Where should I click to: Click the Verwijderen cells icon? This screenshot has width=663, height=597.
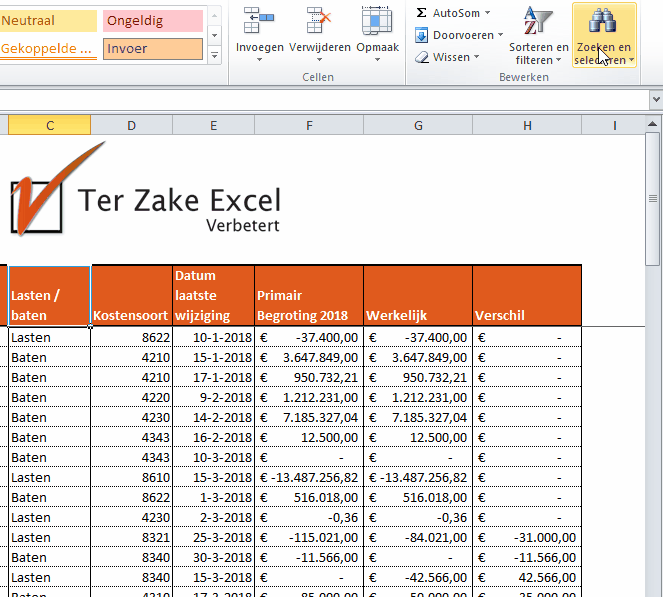point(319,20)
